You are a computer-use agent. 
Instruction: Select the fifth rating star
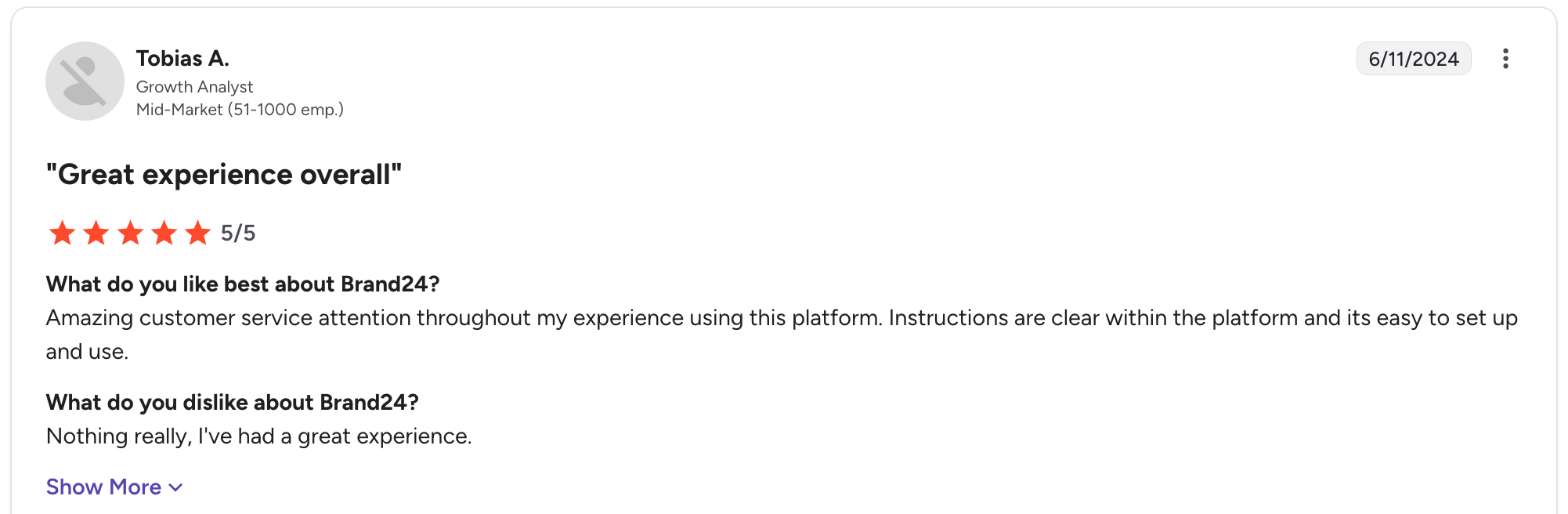[198, 233]
